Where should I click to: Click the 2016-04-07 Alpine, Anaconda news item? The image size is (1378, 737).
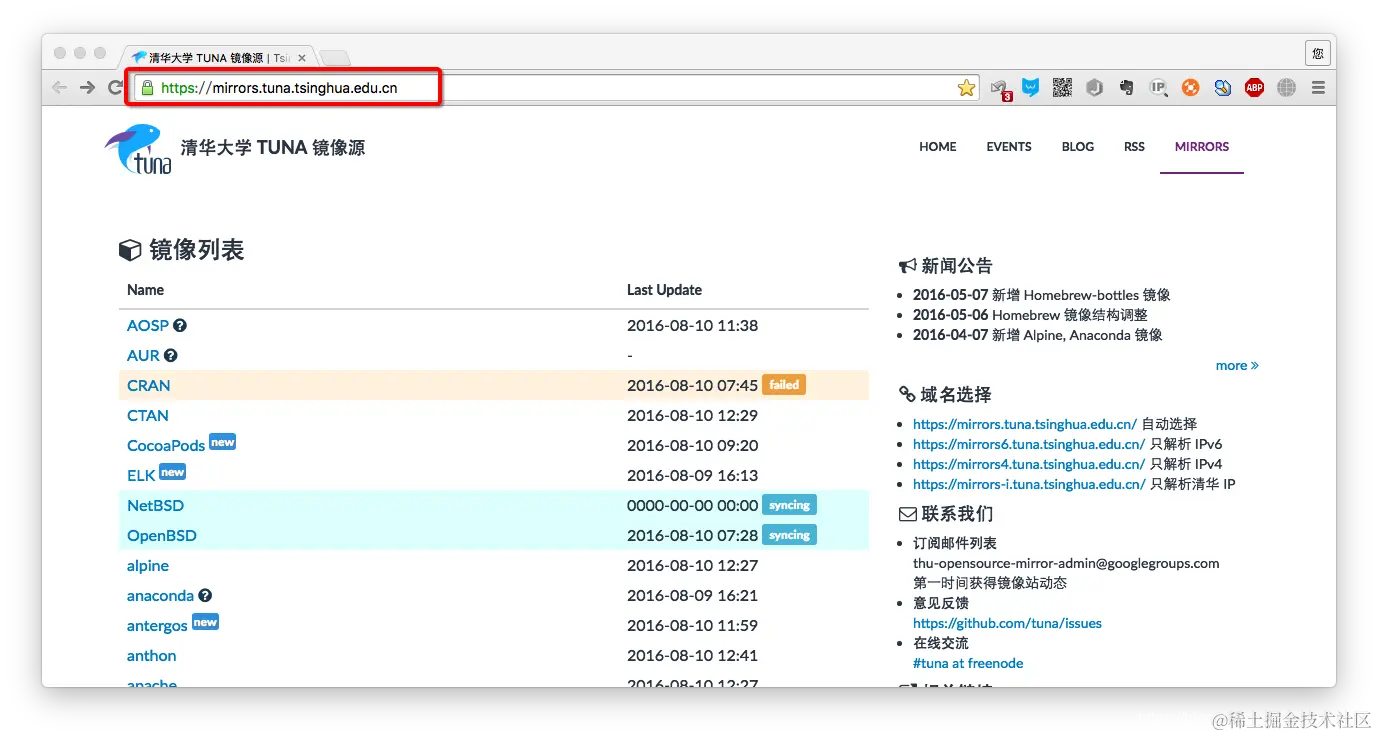pyautogui.click(x=1037, y=335)
